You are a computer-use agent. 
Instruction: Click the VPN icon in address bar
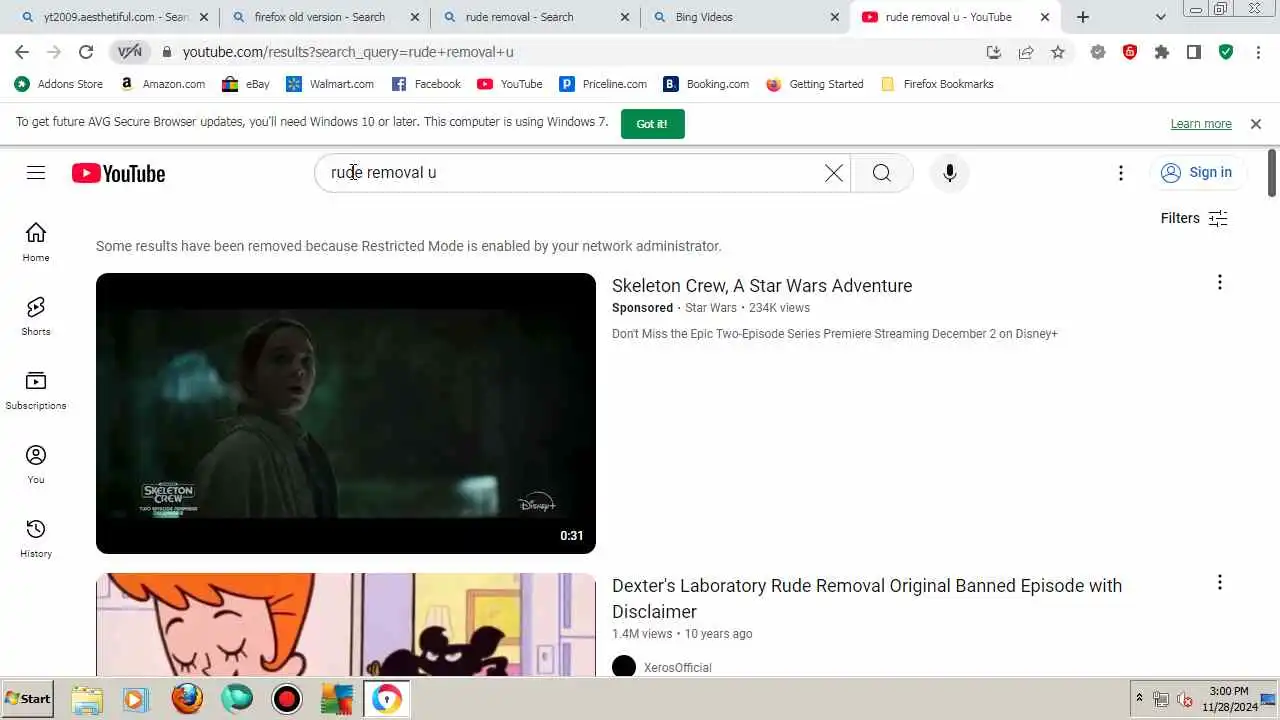(130, 52)
